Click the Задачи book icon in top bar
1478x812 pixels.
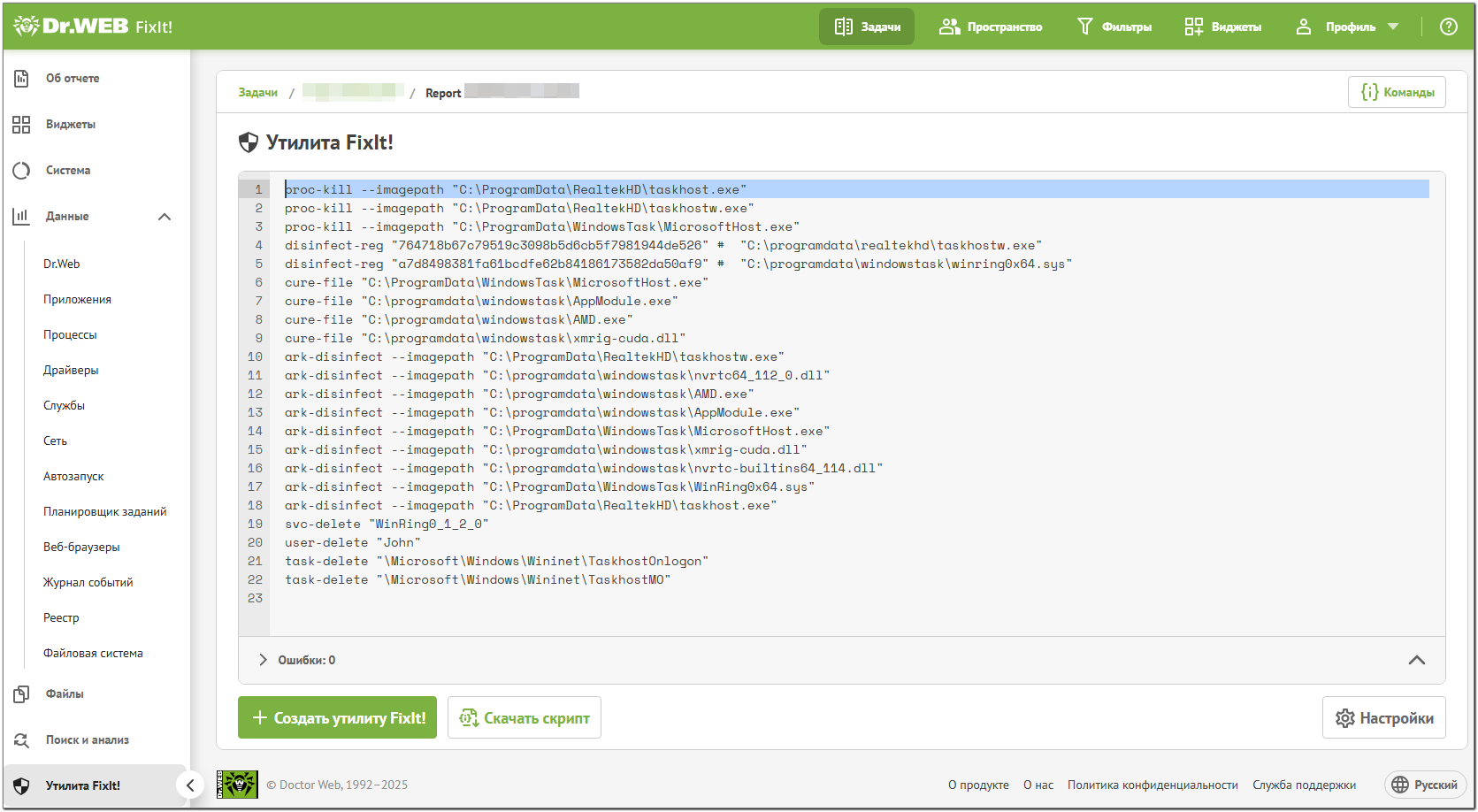[x=844, y=27]
